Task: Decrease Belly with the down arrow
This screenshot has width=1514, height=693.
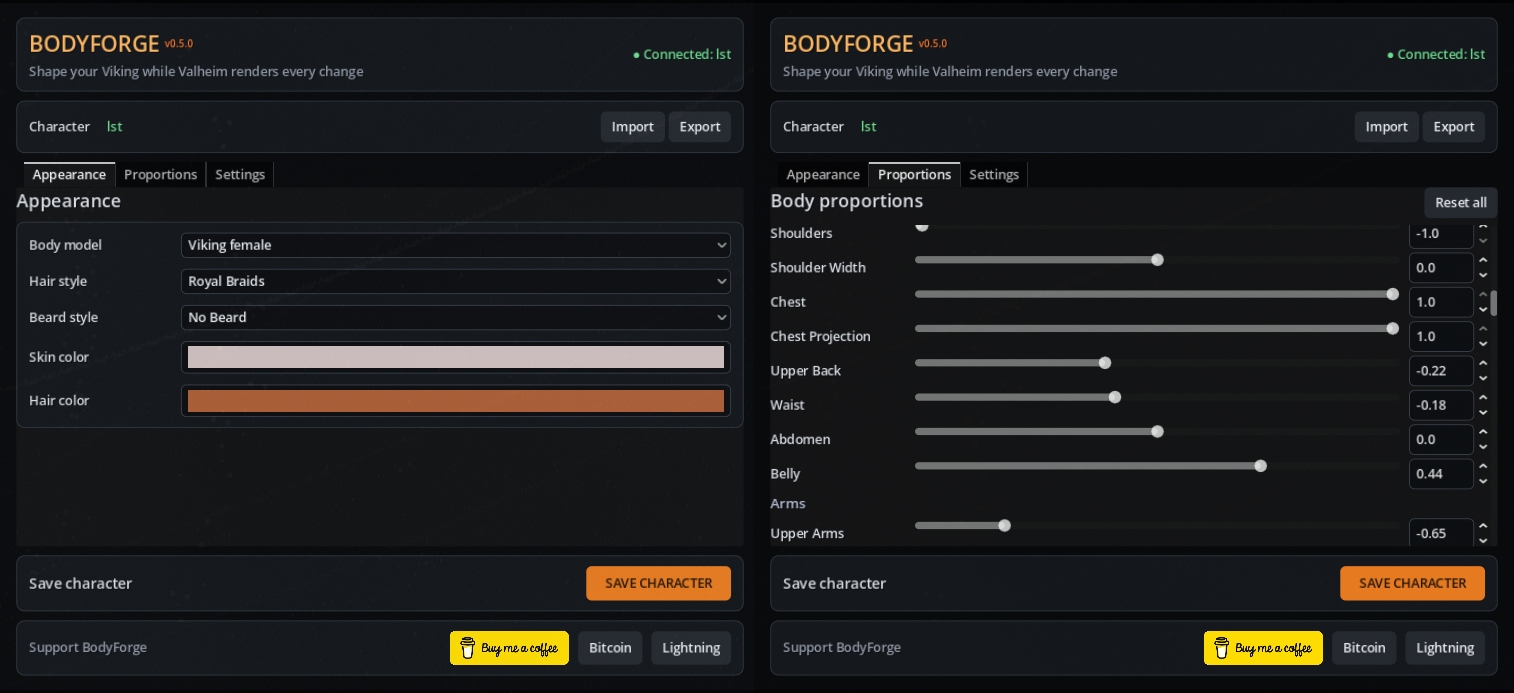Action: (1483, 481)
